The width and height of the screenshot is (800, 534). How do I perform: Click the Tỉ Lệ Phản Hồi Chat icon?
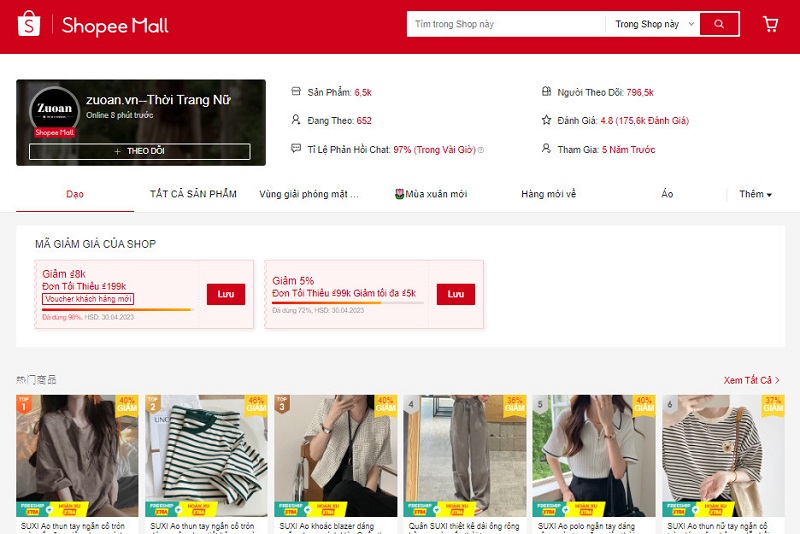pos(295,148)
